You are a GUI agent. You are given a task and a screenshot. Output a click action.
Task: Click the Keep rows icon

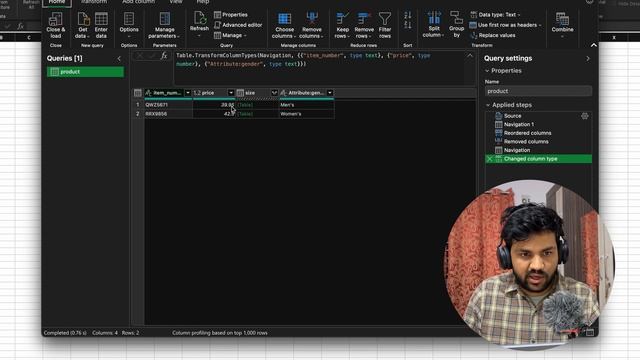click(x=342, y=19)
